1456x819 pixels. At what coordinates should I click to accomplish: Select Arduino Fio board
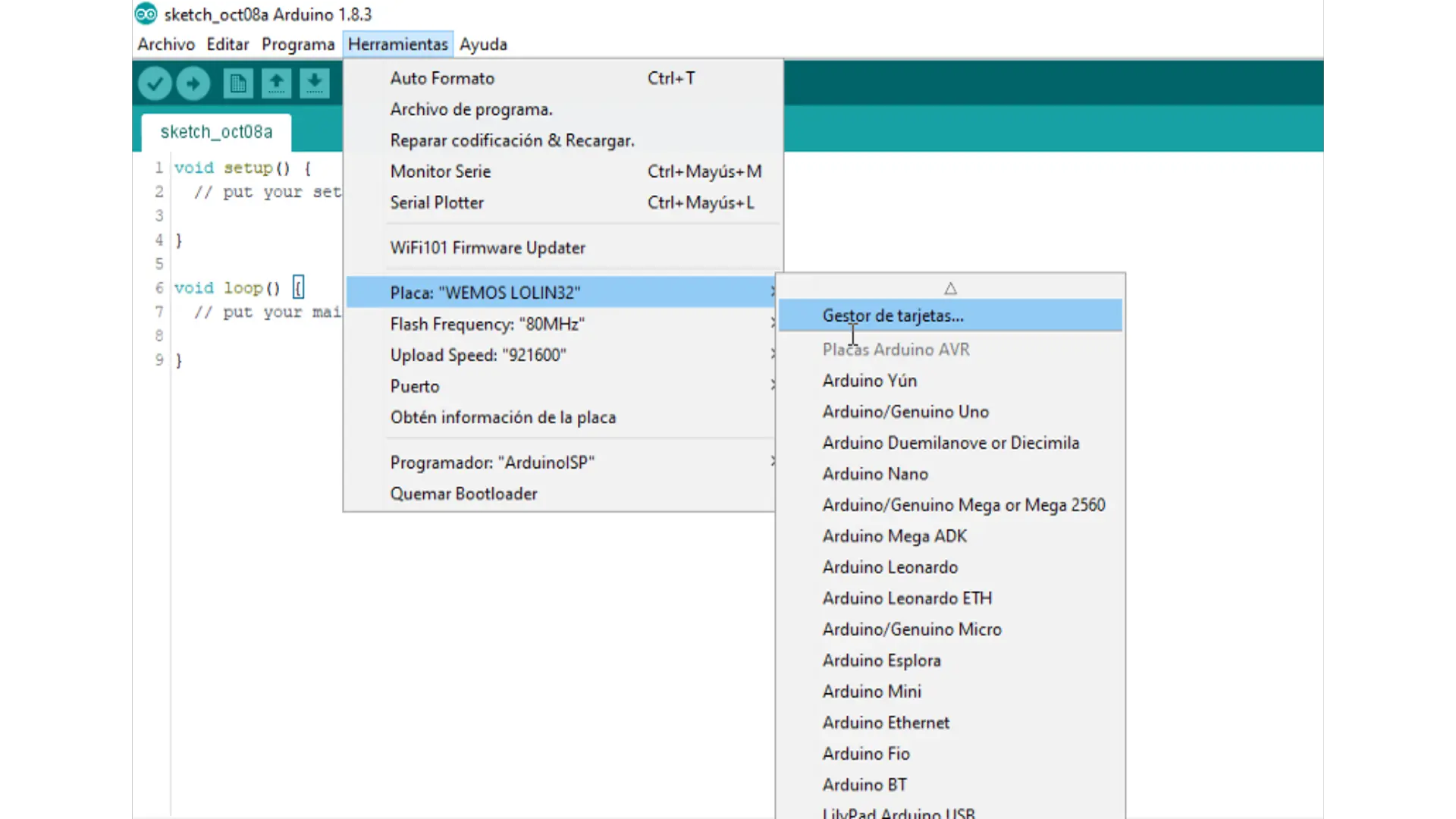tap(950, 754)
